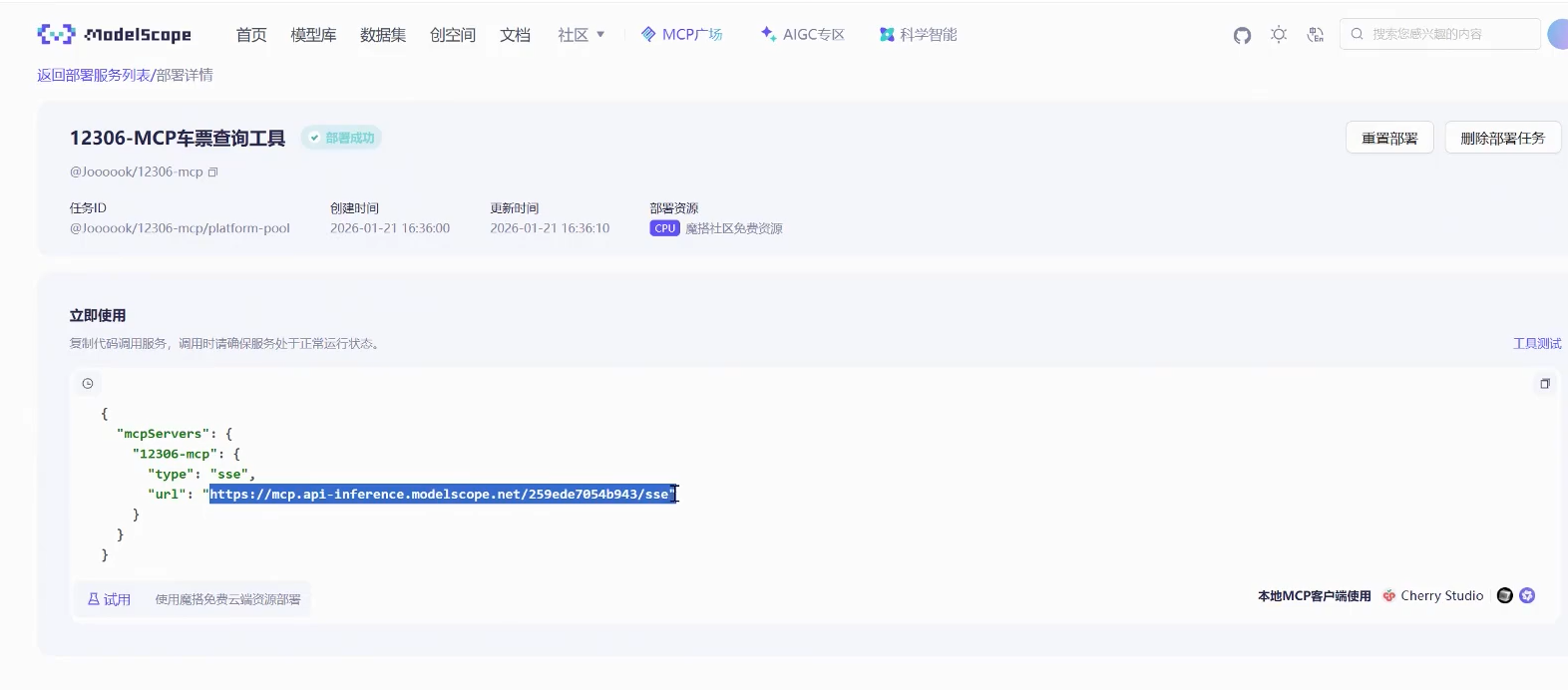This screenshot has height=690, width=1568.
Task: Click the 12306-MCP车票查询工具 title
Action: click(x=178, y=138)
